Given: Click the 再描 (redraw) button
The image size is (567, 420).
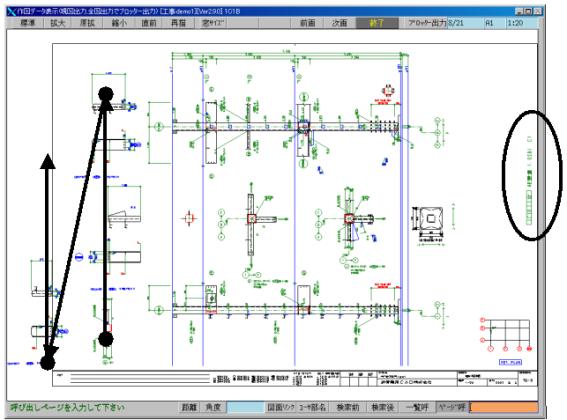Looking at the screenshot, I should tap(178, 23).
